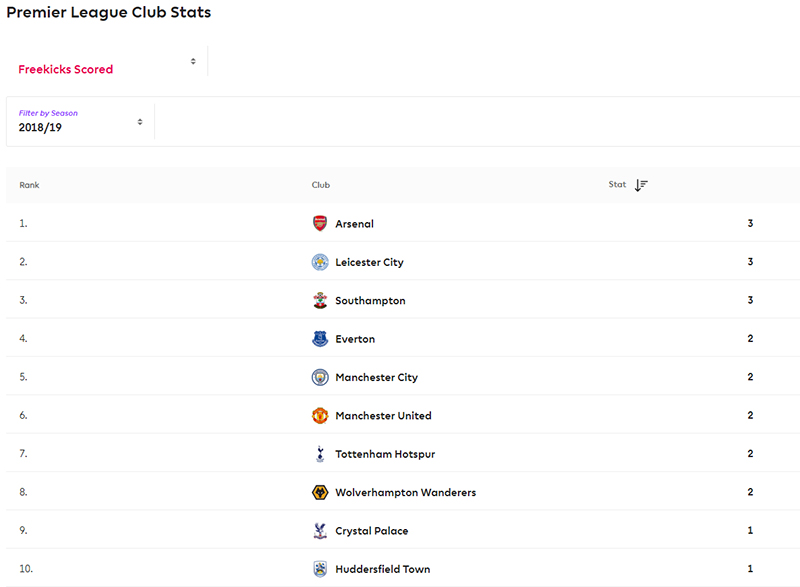
Task: Open the Manchester City crest icon
Action: click(x=320, y=377)
